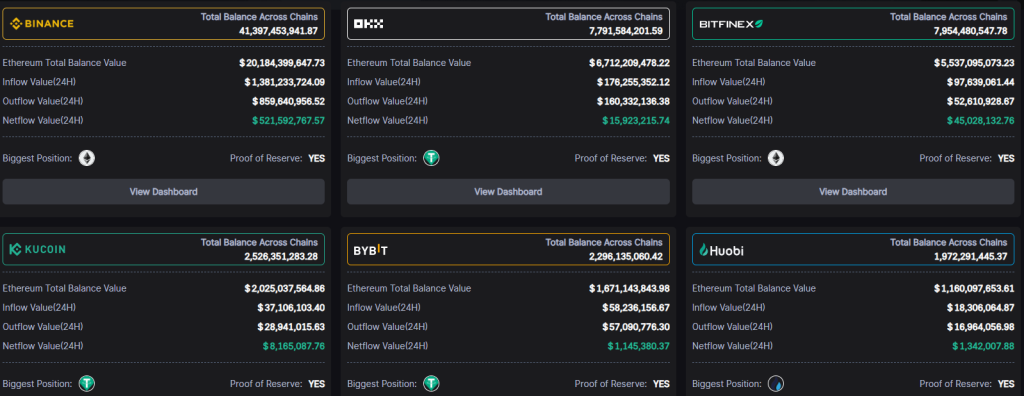Click the Huobi logo header
1024x396 pixels.
coord(721,250)
